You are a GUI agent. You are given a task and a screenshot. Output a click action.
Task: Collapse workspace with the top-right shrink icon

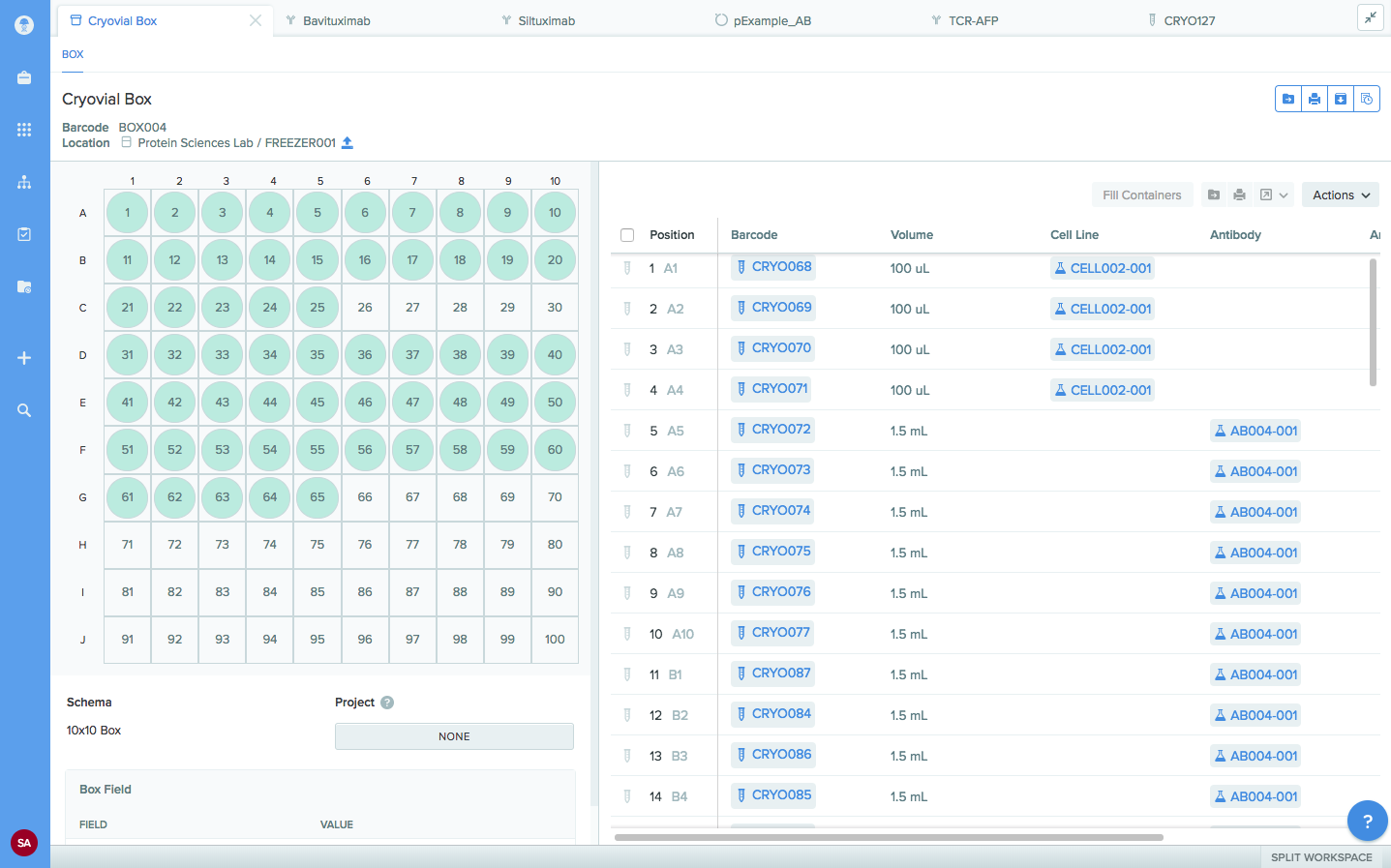1371,17
